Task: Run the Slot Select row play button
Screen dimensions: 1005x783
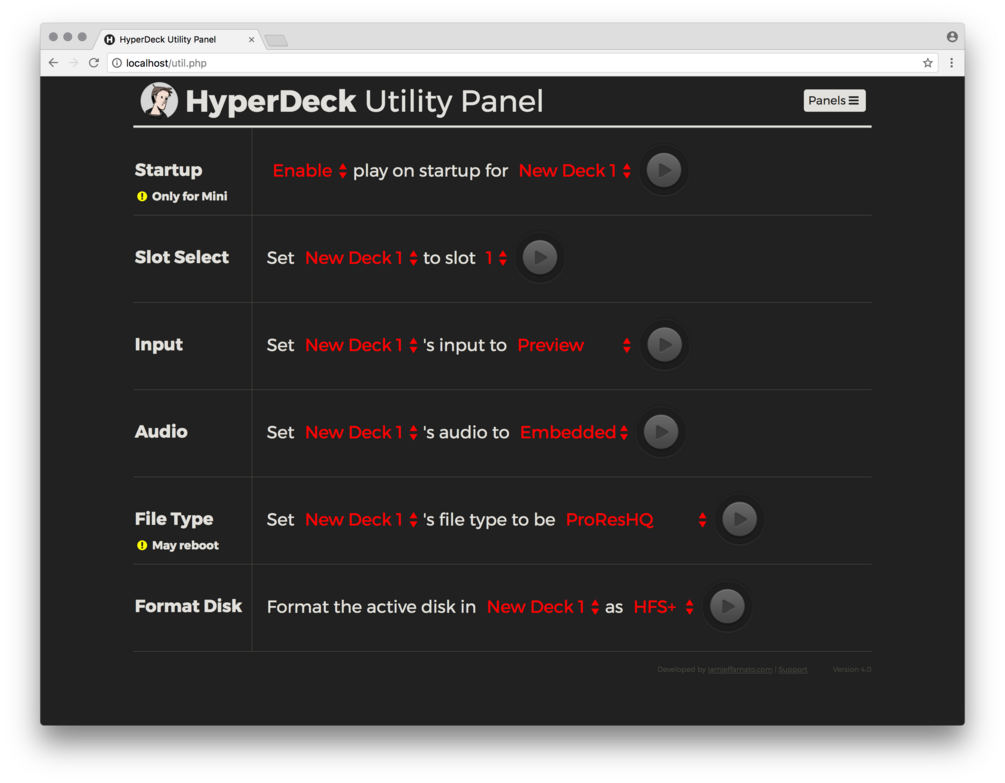Action: click(540, 258)
